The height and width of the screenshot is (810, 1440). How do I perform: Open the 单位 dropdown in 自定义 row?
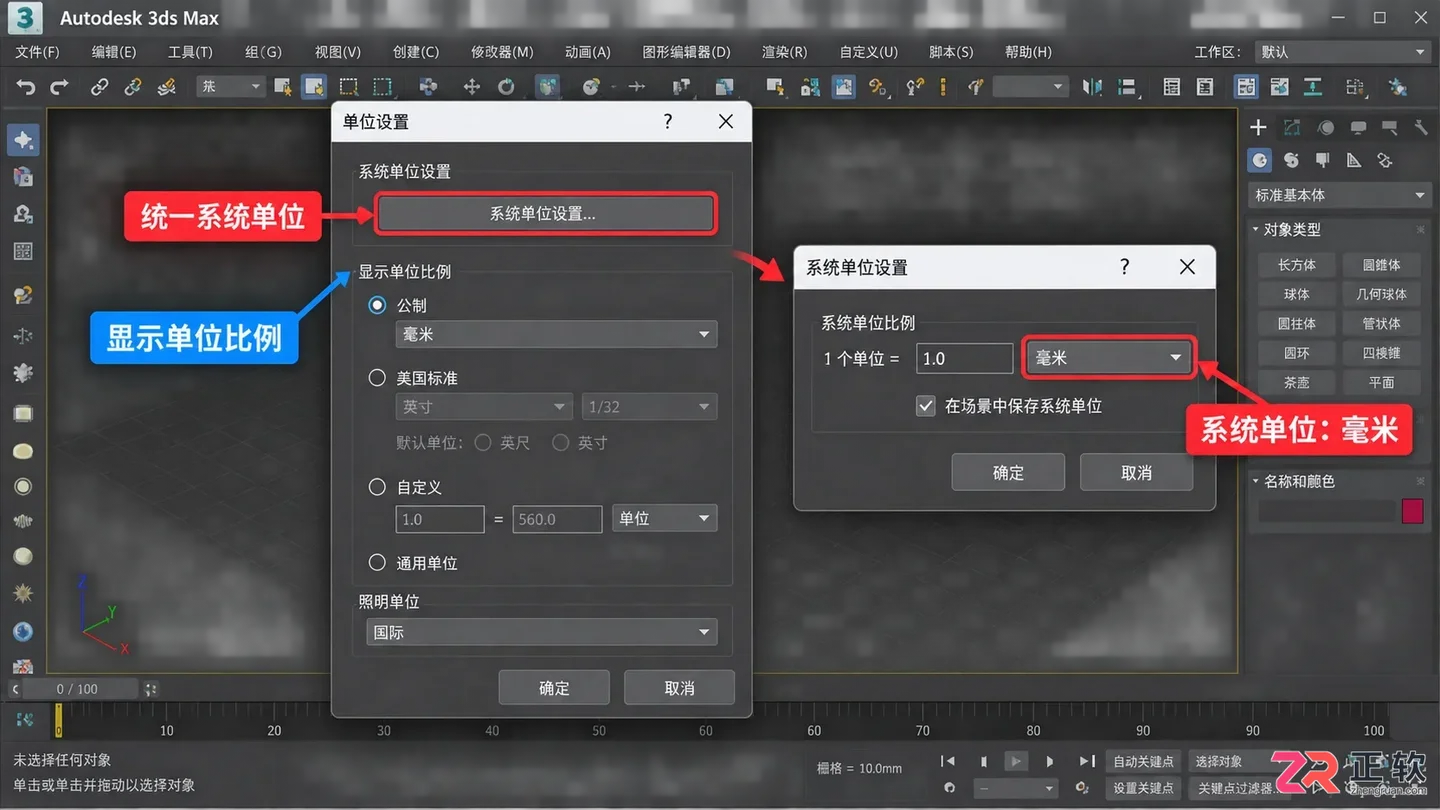664,518
